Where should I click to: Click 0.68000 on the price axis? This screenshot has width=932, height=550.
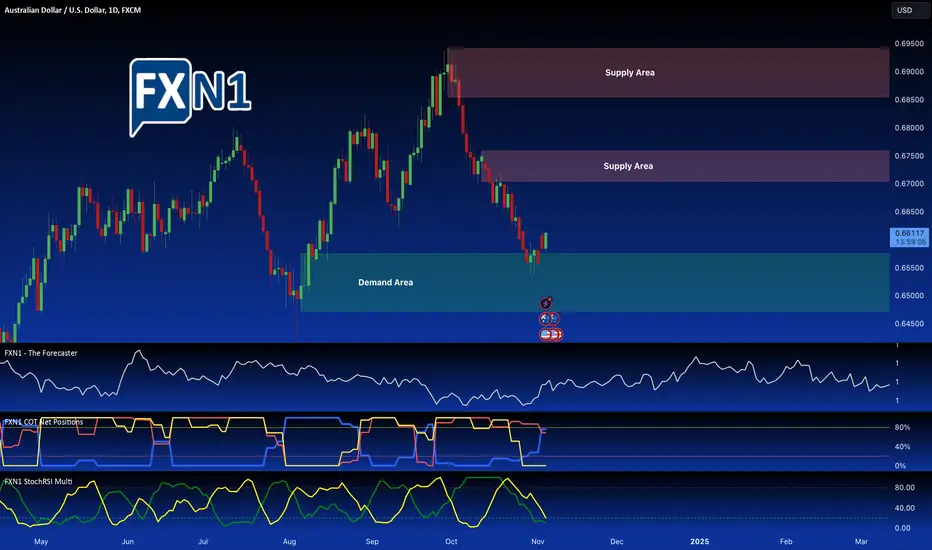point(909,128)
